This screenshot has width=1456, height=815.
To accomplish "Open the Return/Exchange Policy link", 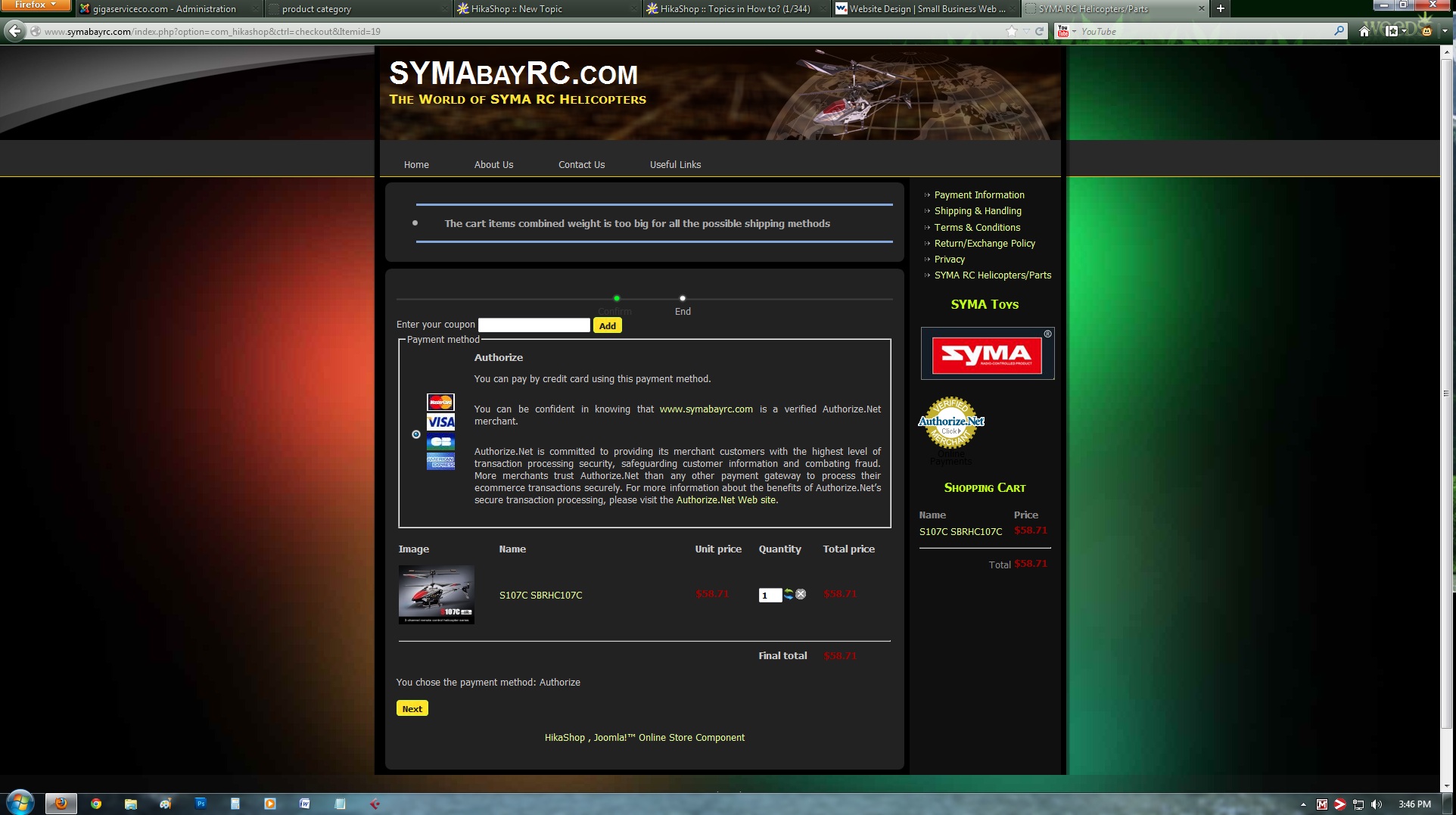I will tap(985, 243).
